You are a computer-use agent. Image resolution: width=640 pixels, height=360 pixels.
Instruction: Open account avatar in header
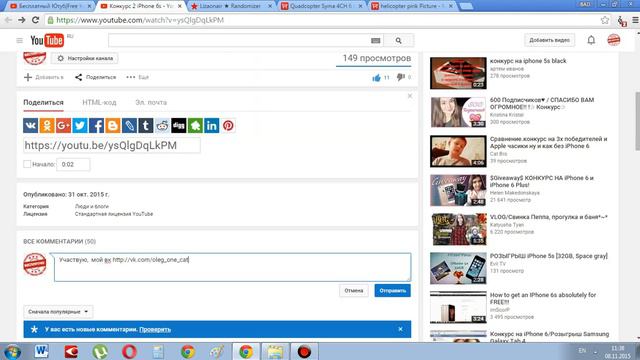point(614,40)
